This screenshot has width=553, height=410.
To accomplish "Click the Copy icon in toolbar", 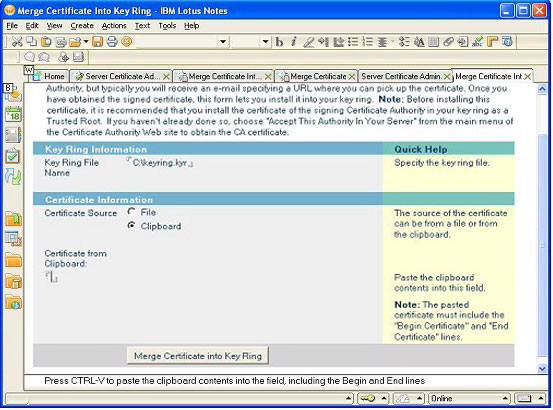I will tap(32, 42).
